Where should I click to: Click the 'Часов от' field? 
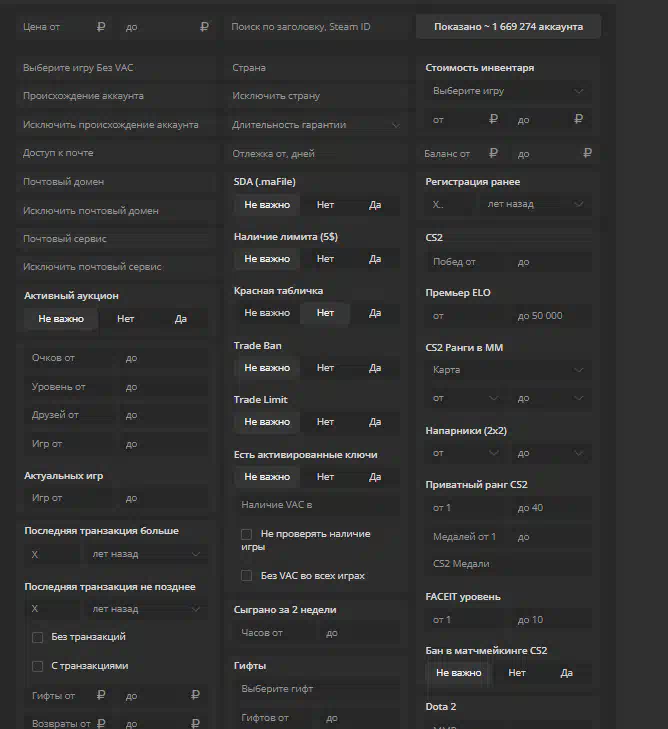click(276, 633)
